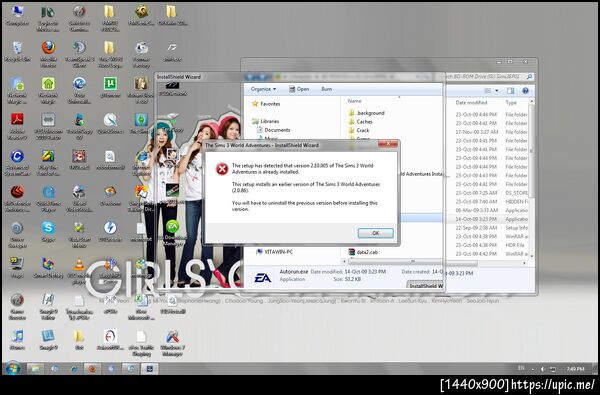Open the Organize dropdown in Explorer

pyautogui.click(x=263, y=89)
